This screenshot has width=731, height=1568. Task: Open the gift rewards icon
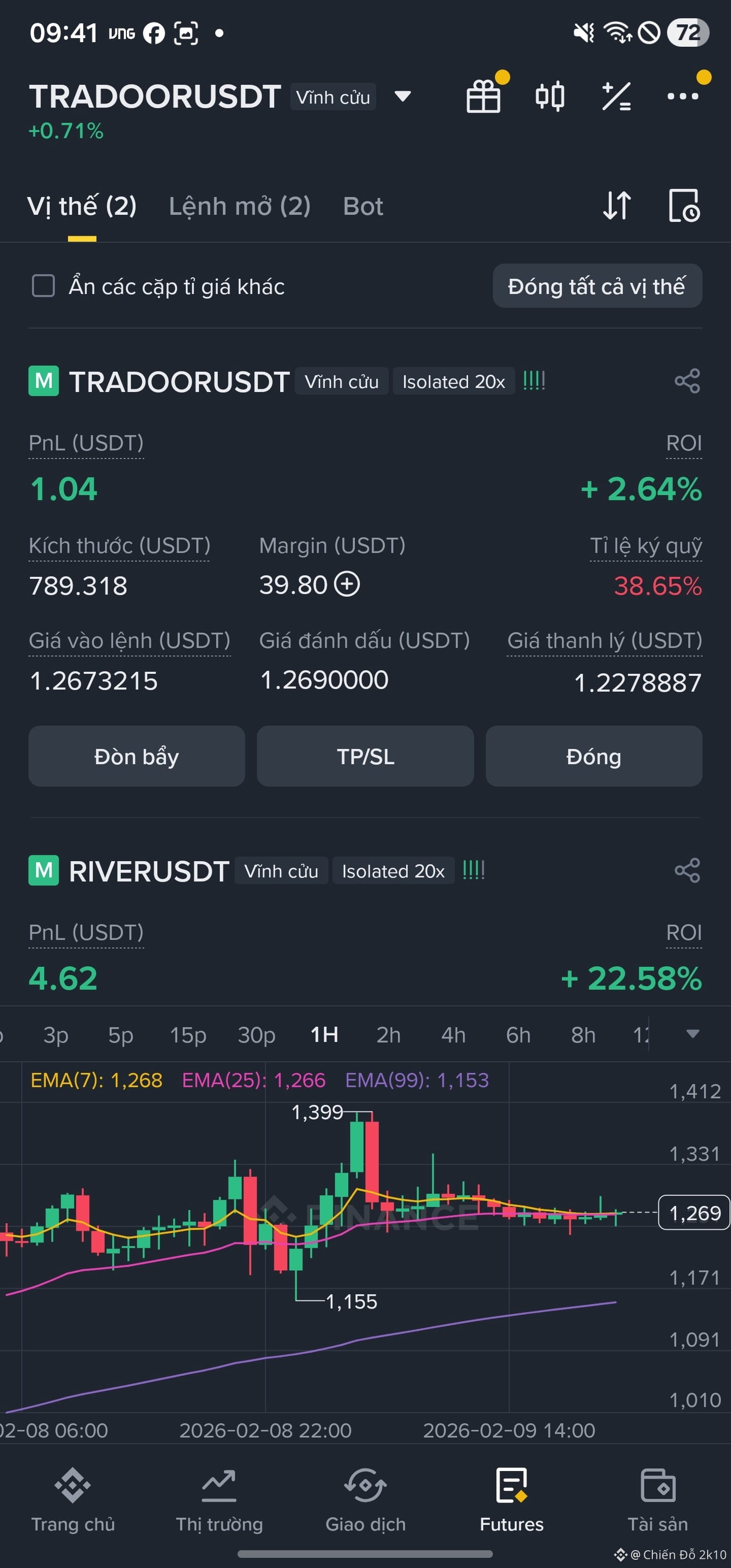[x=484, y=96]
